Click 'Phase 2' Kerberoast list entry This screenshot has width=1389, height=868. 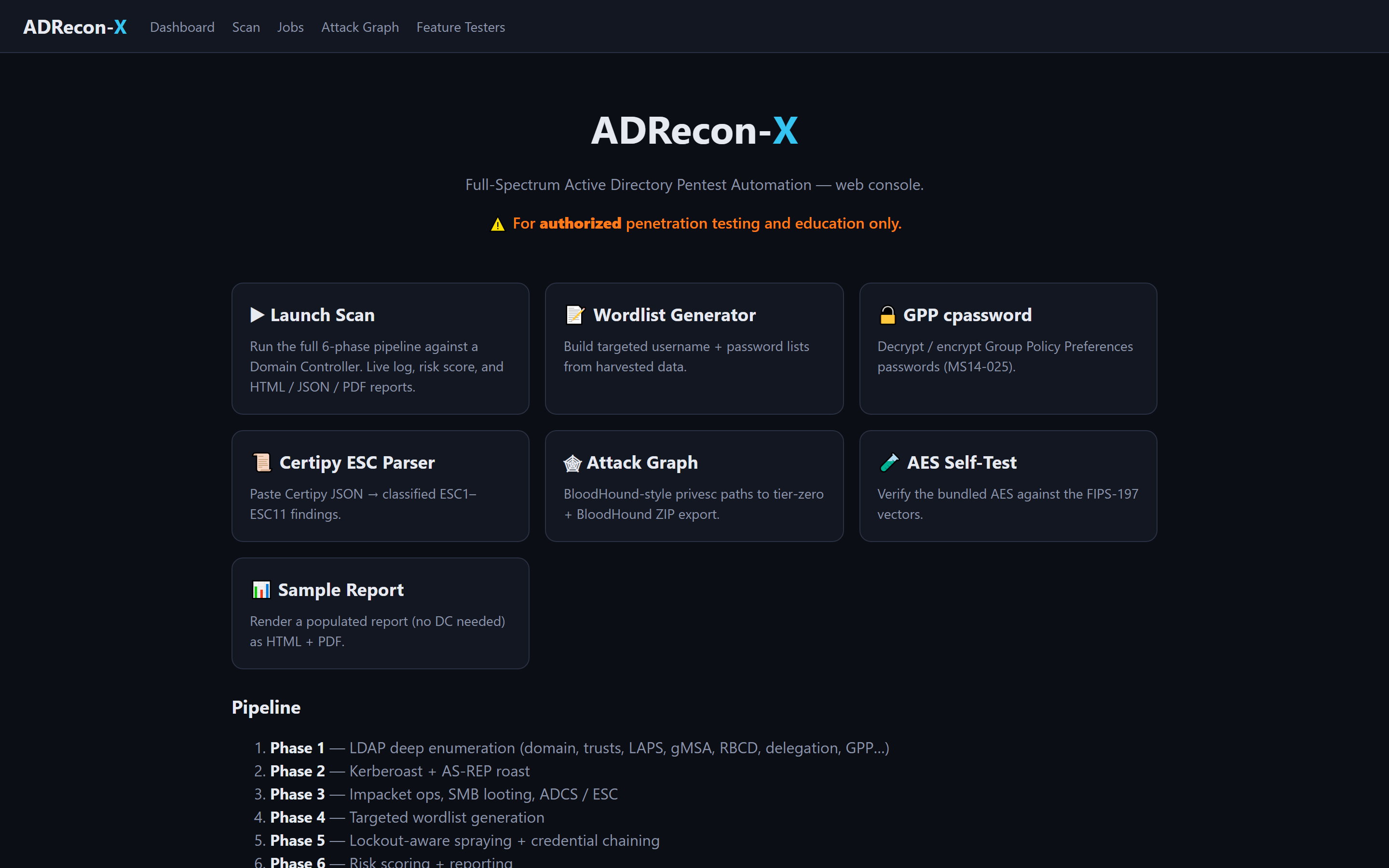click(x=400, y=771)
